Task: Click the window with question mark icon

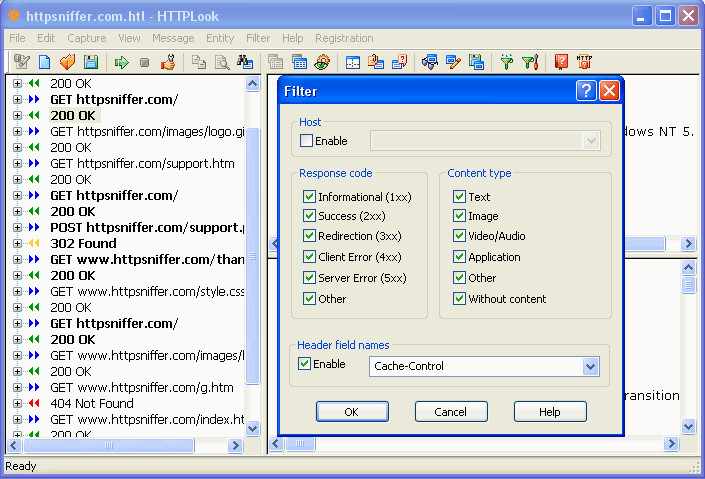Action: pos(399,62)
